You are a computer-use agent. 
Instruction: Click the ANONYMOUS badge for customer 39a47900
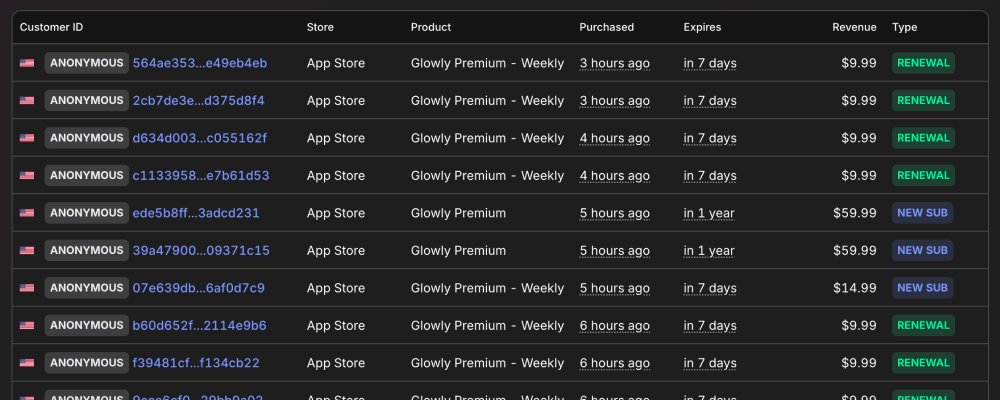click(x=86, y=250)
